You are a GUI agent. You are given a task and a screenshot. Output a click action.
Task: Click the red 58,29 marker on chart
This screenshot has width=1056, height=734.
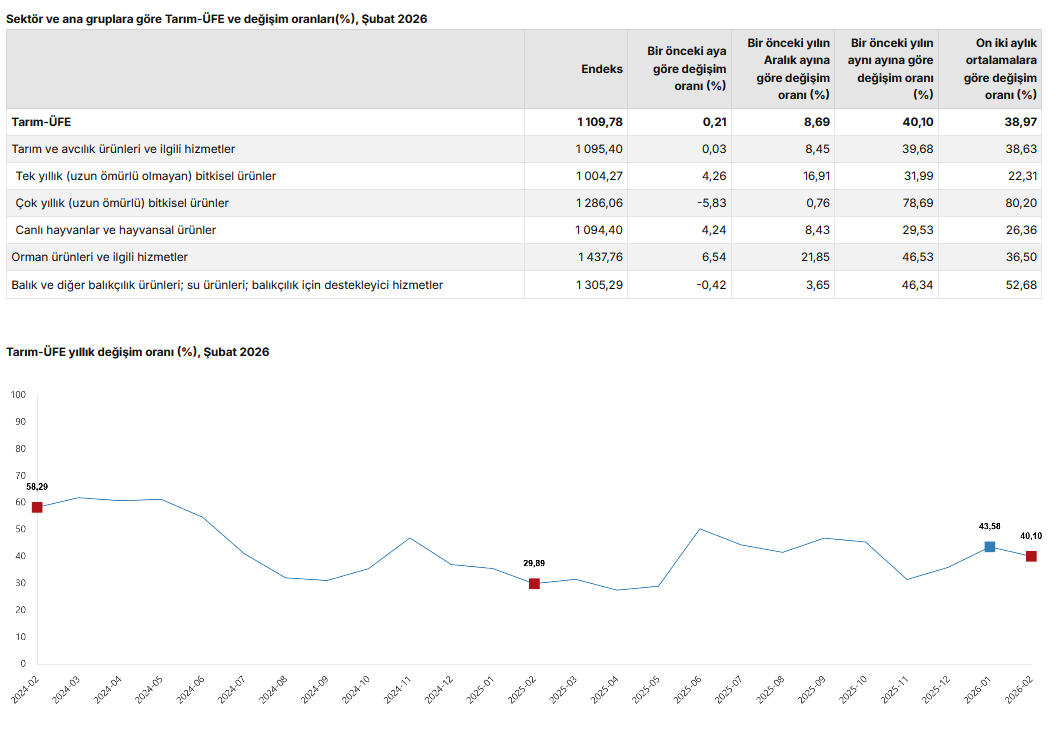click(x=37, y=507)
